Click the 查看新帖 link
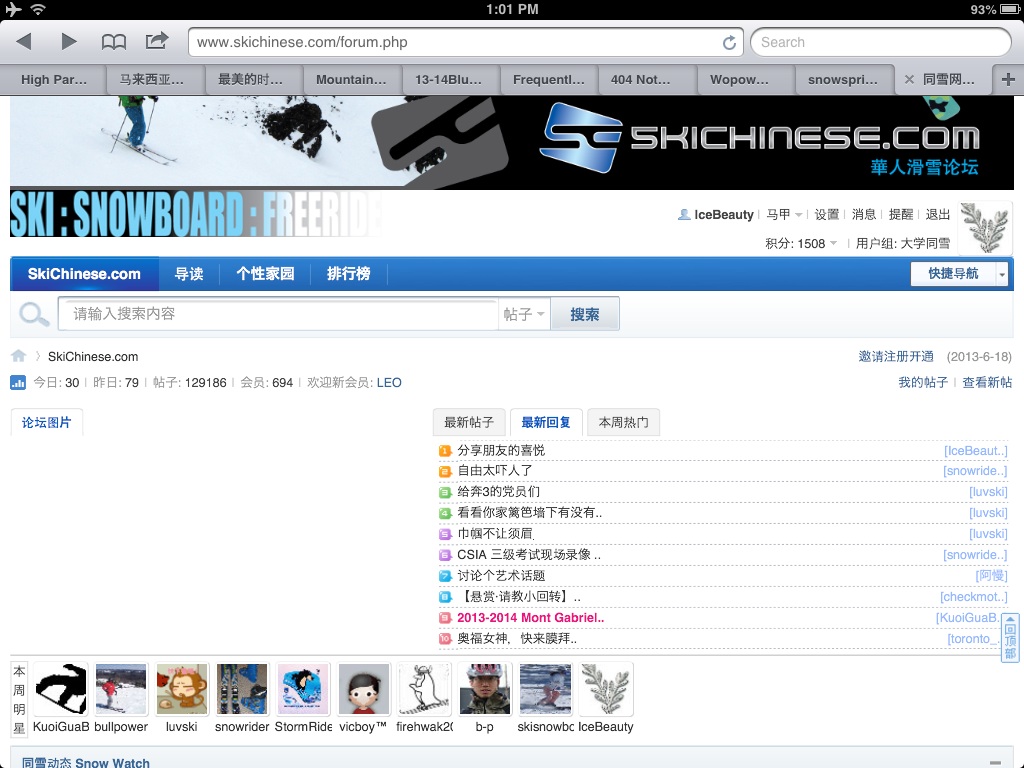 pos(987,383)
